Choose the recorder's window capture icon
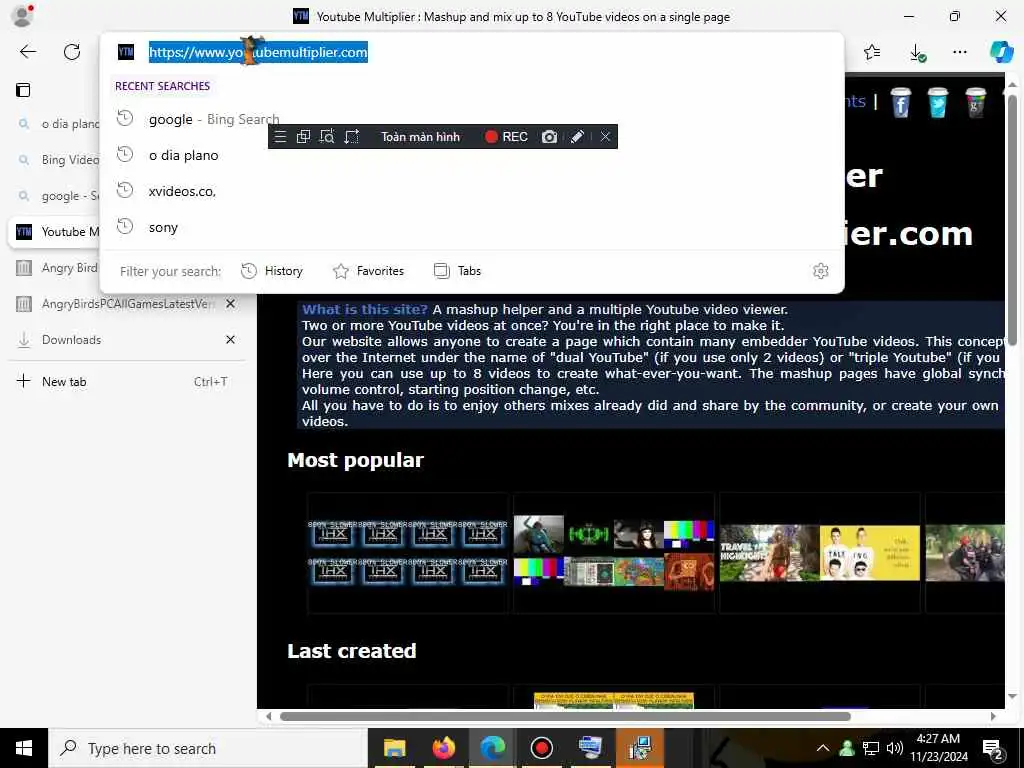Viewport: 1024px width, 768px height. pyautogui.click(x=303, y=136)
